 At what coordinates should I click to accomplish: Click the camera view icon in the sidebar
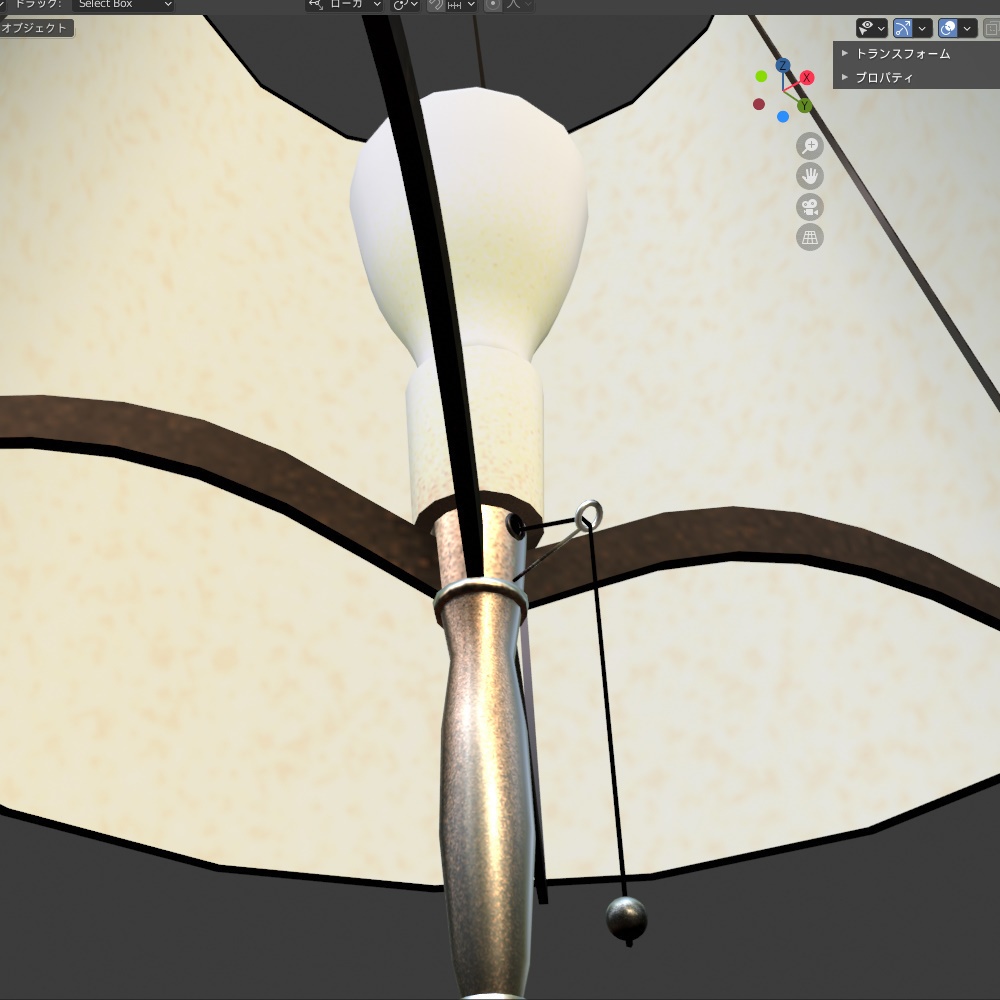point(810,207)
